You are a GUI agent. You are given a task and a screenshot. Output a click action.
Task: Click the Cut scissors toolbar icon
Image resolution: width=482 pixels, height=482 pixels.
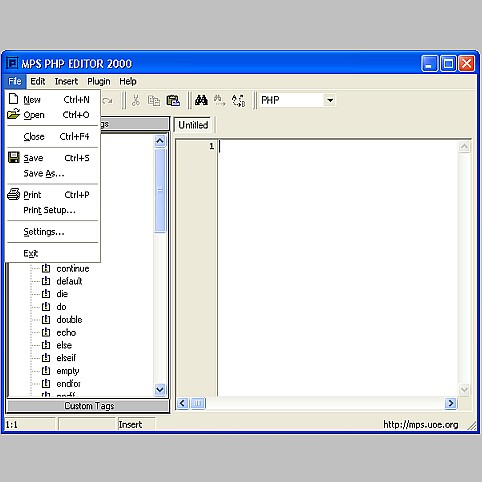click(136, 100)
